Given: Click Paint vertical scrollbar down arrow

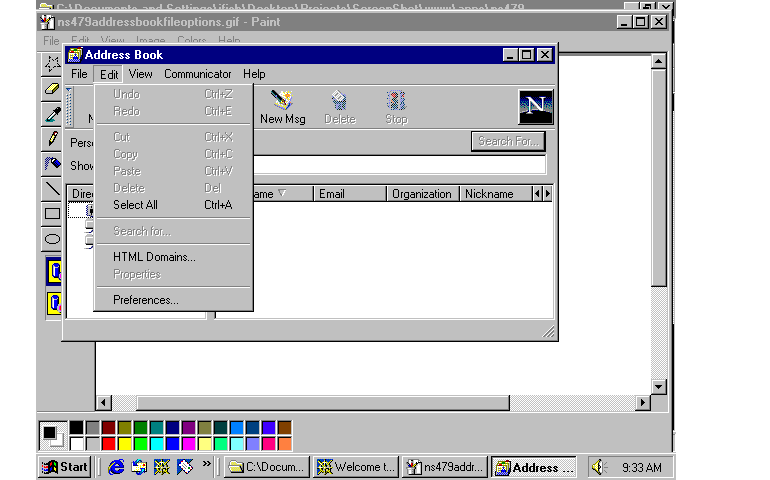Looking at the screenshot, I should point(659,387).
